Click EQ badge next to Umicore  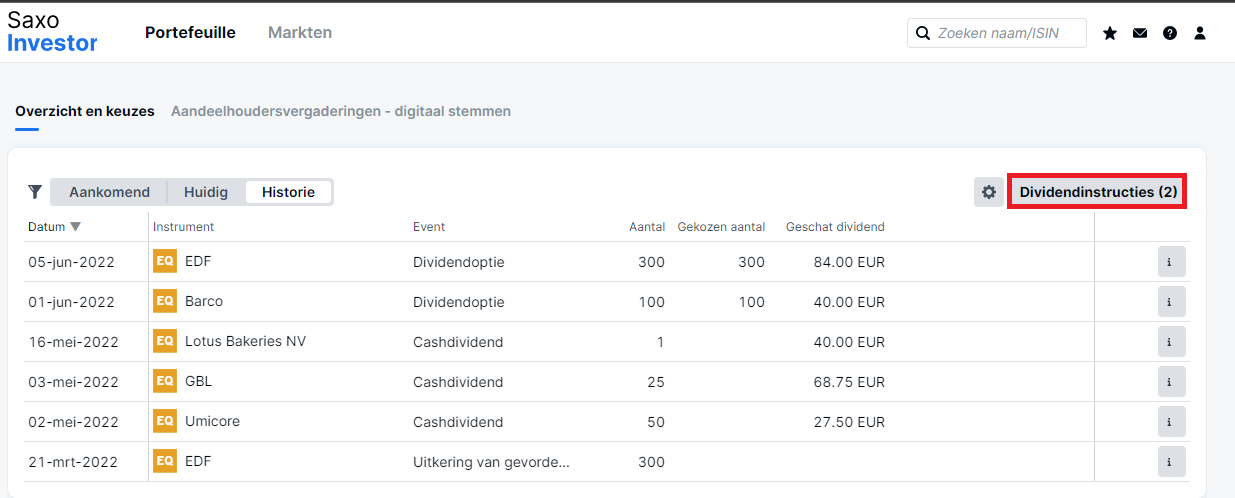point(165,421)
